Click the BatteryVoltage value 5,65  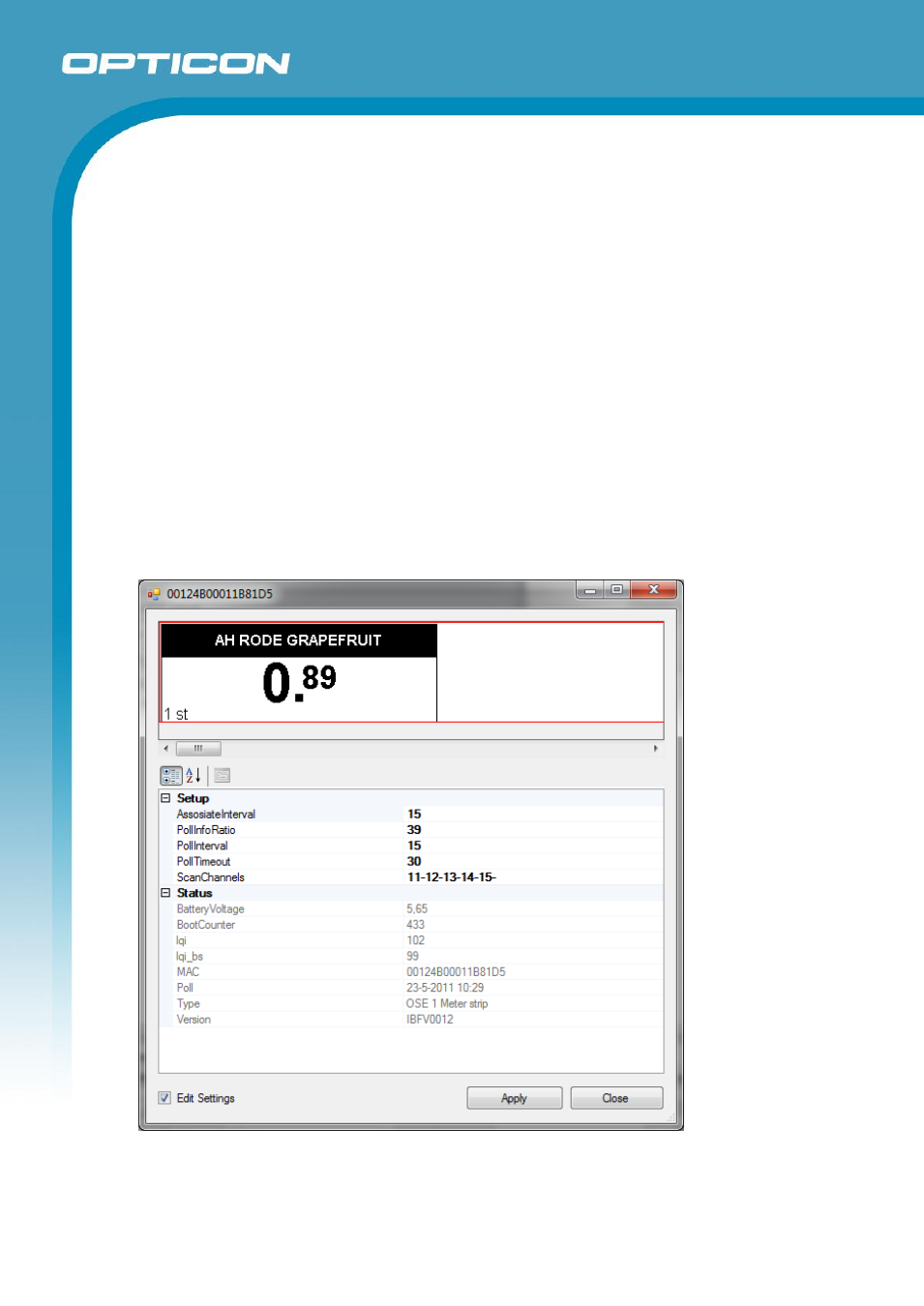(417, 909)
